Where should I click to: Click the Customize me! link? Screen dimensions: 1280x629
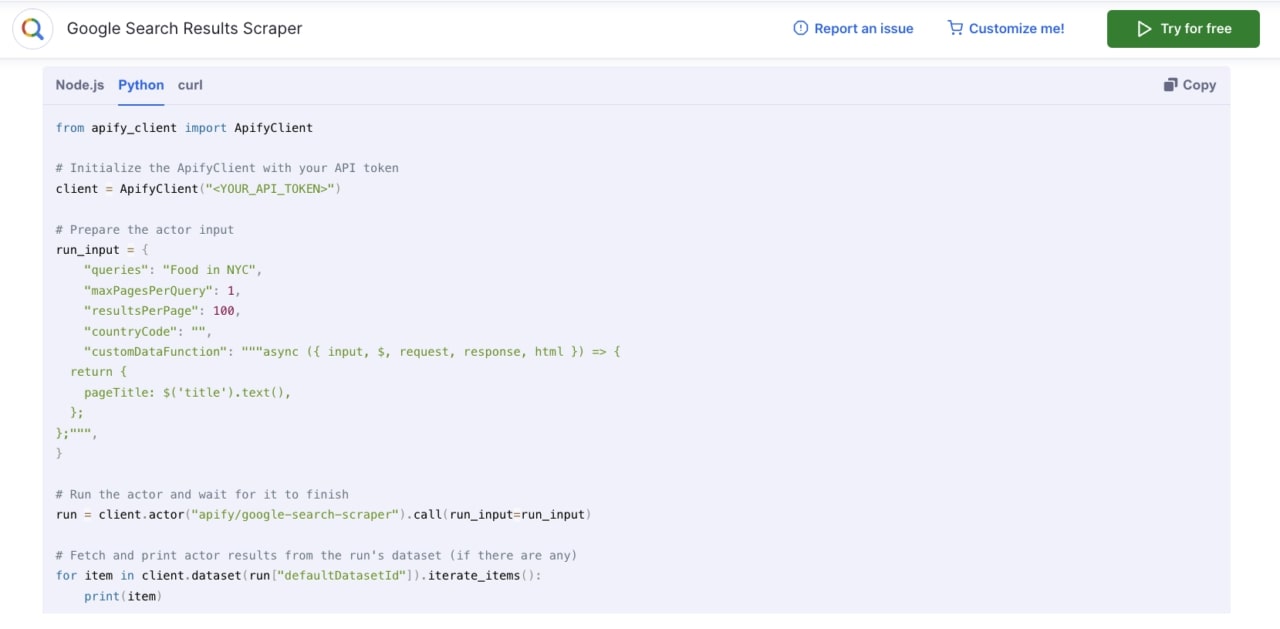1017,28
